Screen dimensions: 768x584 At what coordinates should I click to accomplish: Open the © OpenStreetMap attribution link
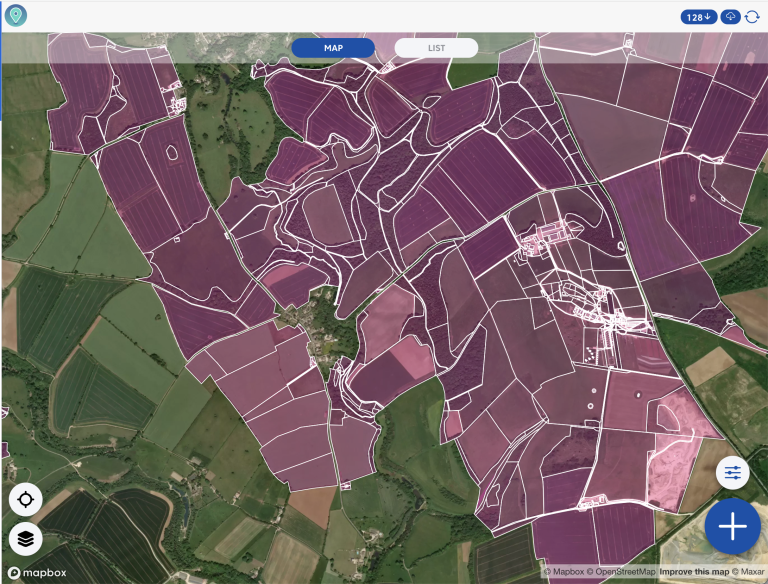click(x=620, y=572)
